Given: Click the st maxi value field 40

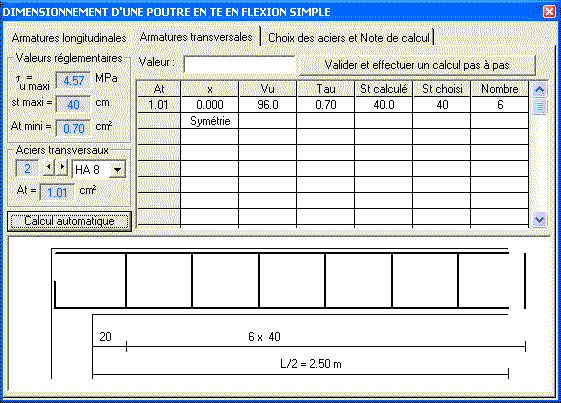Looking at the screenshot, I should coord(73,105).
